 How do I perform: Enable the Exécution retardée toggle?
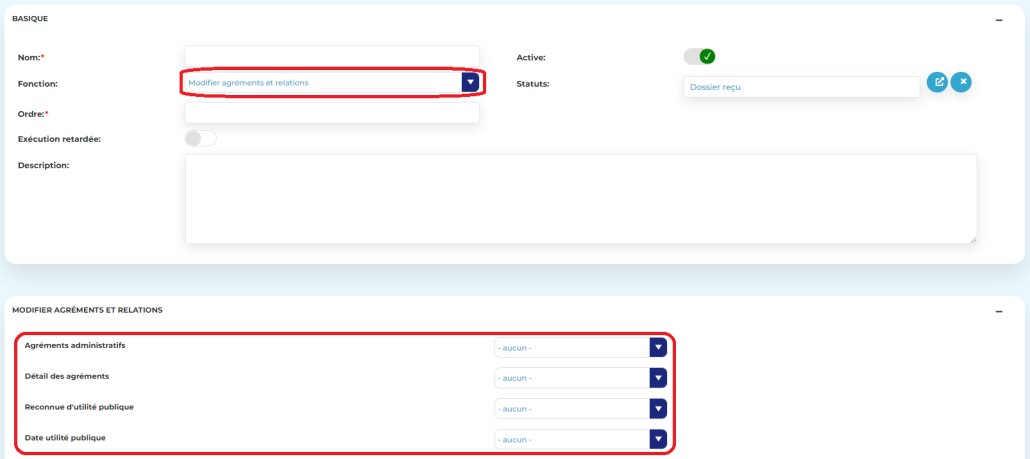pos(200,139)
